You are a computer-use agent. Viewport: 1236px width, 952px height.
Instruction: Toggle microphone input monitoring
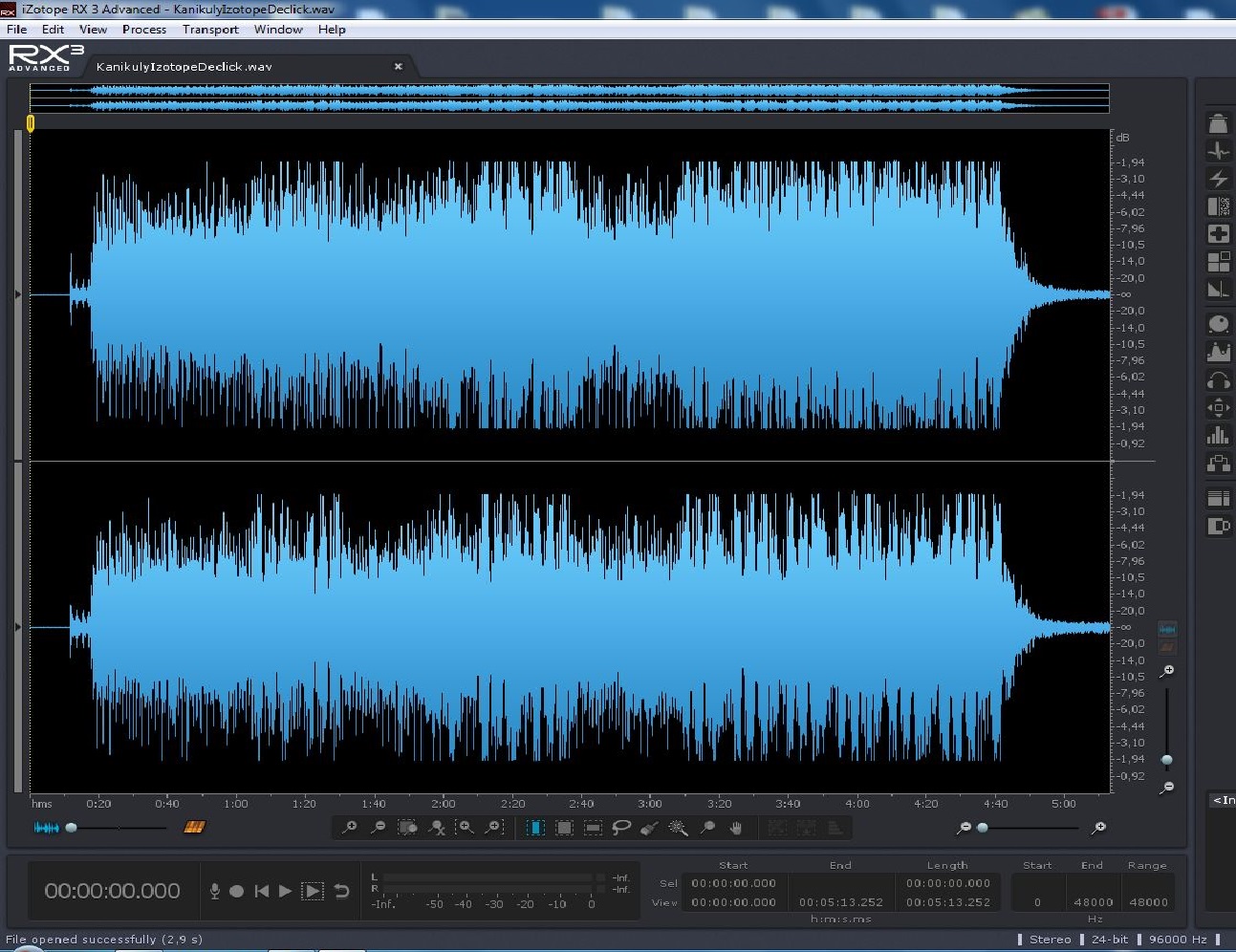[x=214, y=892]
